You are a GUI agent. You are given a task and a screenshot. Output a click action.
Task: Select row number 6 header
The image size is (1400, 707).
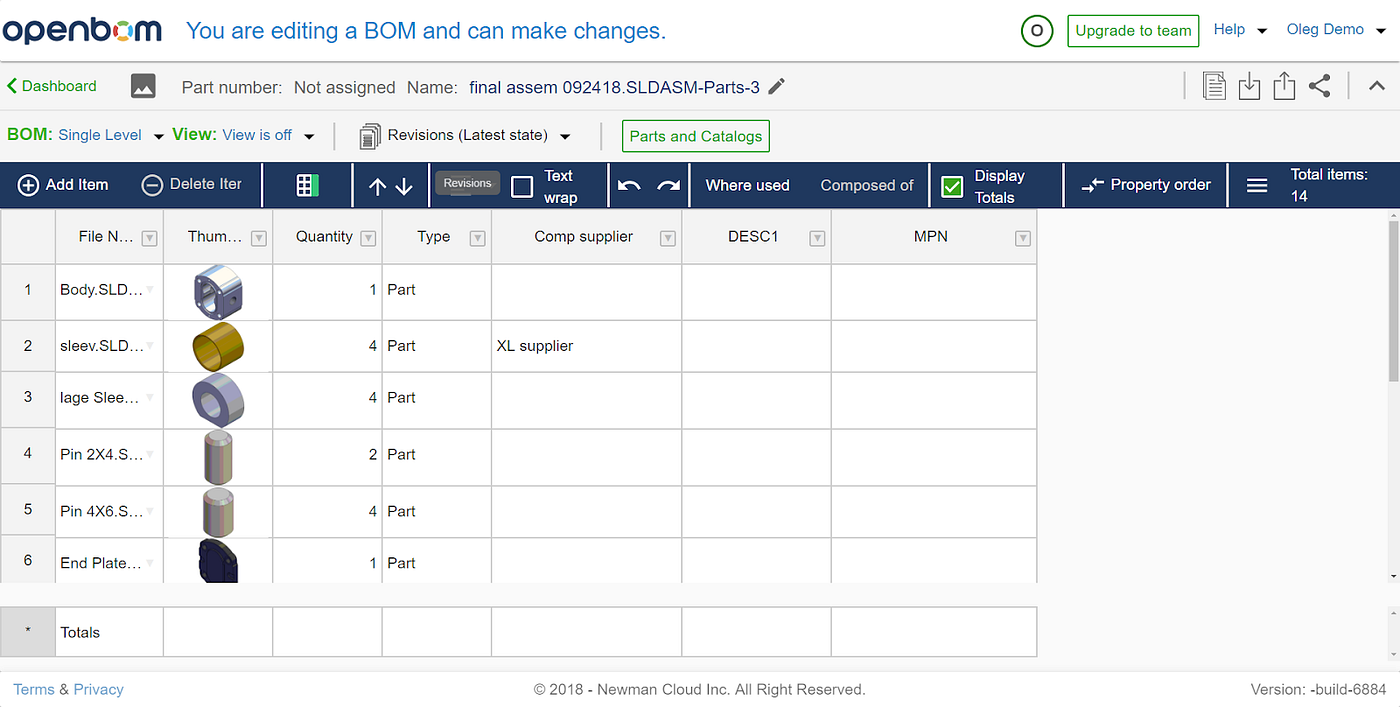click(x=28, y=560)
